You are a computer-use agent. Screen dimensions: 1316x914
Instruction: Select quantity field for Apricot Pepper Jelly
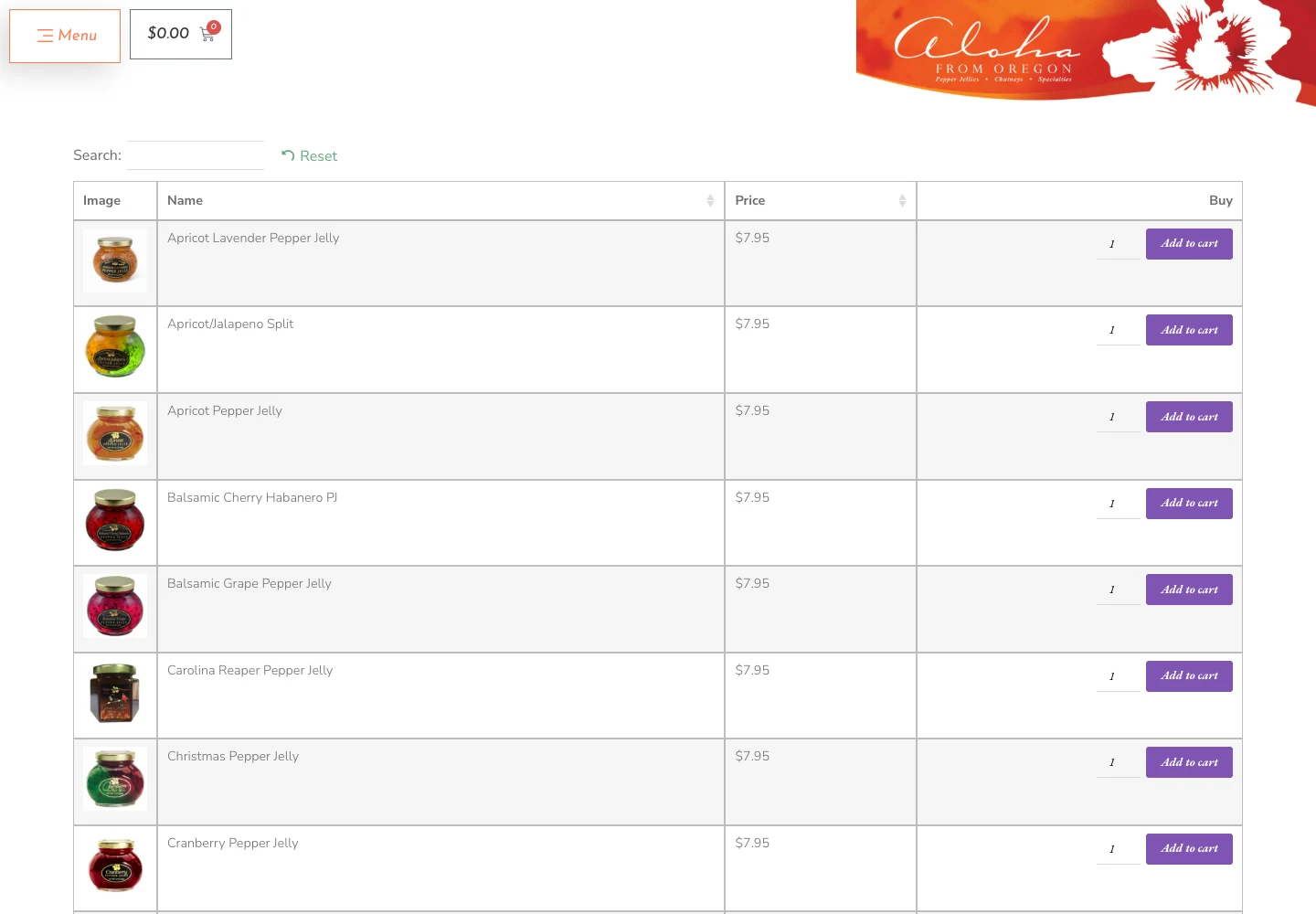tap(1119, 417)
